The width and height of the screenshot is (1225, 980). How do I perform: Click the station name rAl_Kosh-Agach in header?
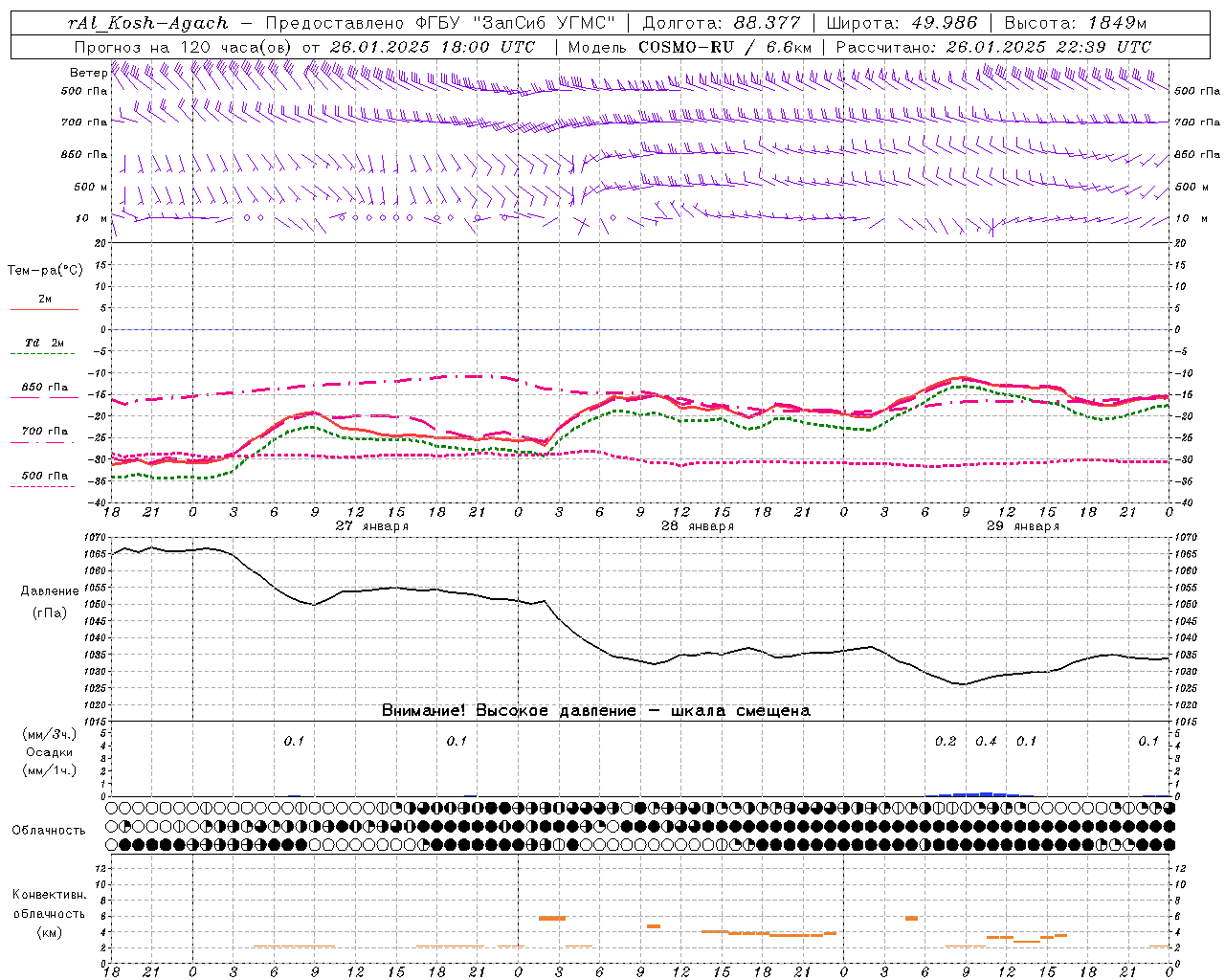click(x=148, y=23)
